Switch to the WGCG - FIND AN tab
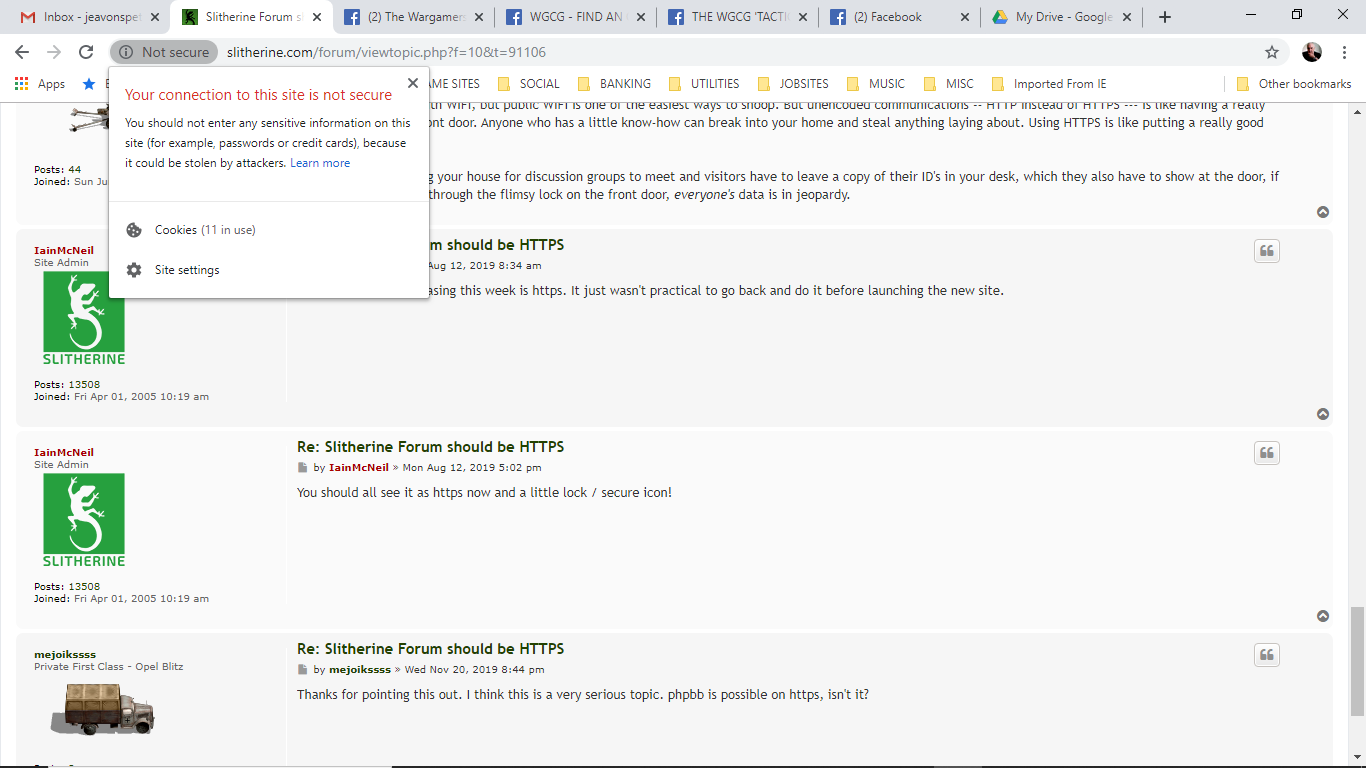Viewport: 1366px width, 768px height. [575, 17]
